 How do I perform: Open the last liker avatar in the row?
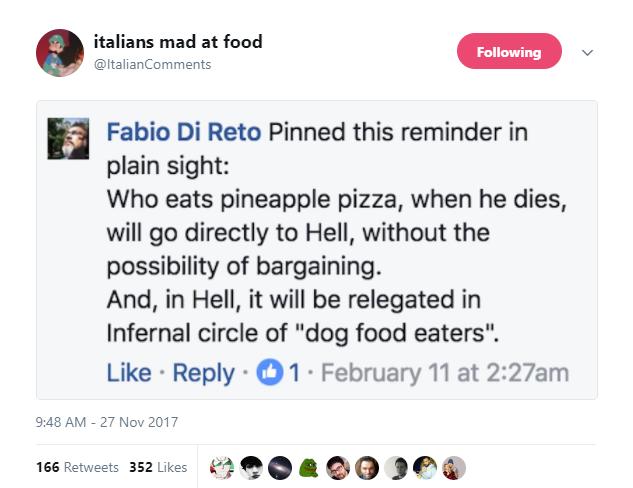tap(455, 467)
